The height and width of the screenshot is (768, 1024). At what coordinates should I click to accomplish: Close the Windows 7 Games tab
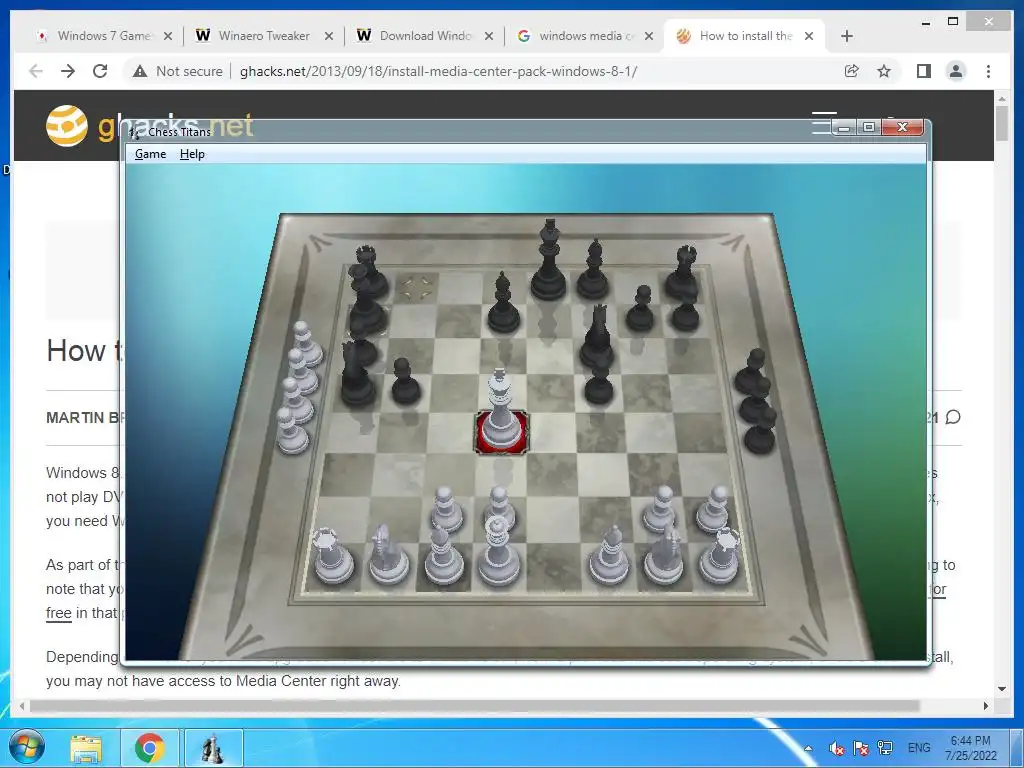pyautogui.click(x=168, y=36)
